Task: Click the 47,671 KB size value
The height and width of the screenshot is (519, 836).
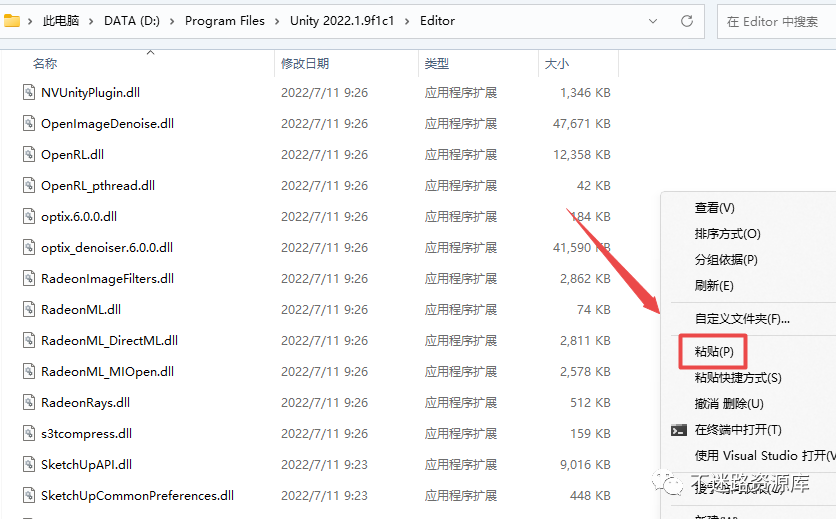Action: (x=581, y=123)
